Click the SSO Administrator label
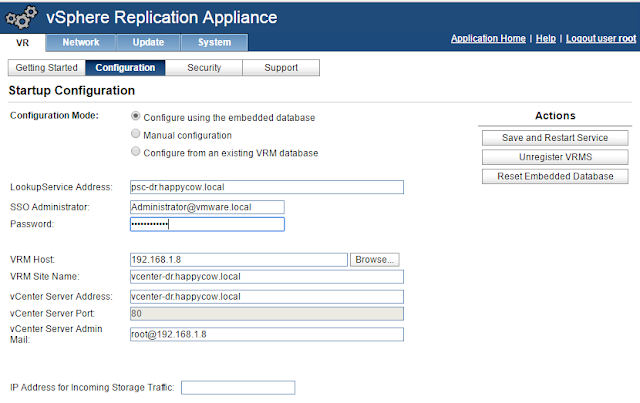The image size is (640, 403). click(x=50, y=207)
